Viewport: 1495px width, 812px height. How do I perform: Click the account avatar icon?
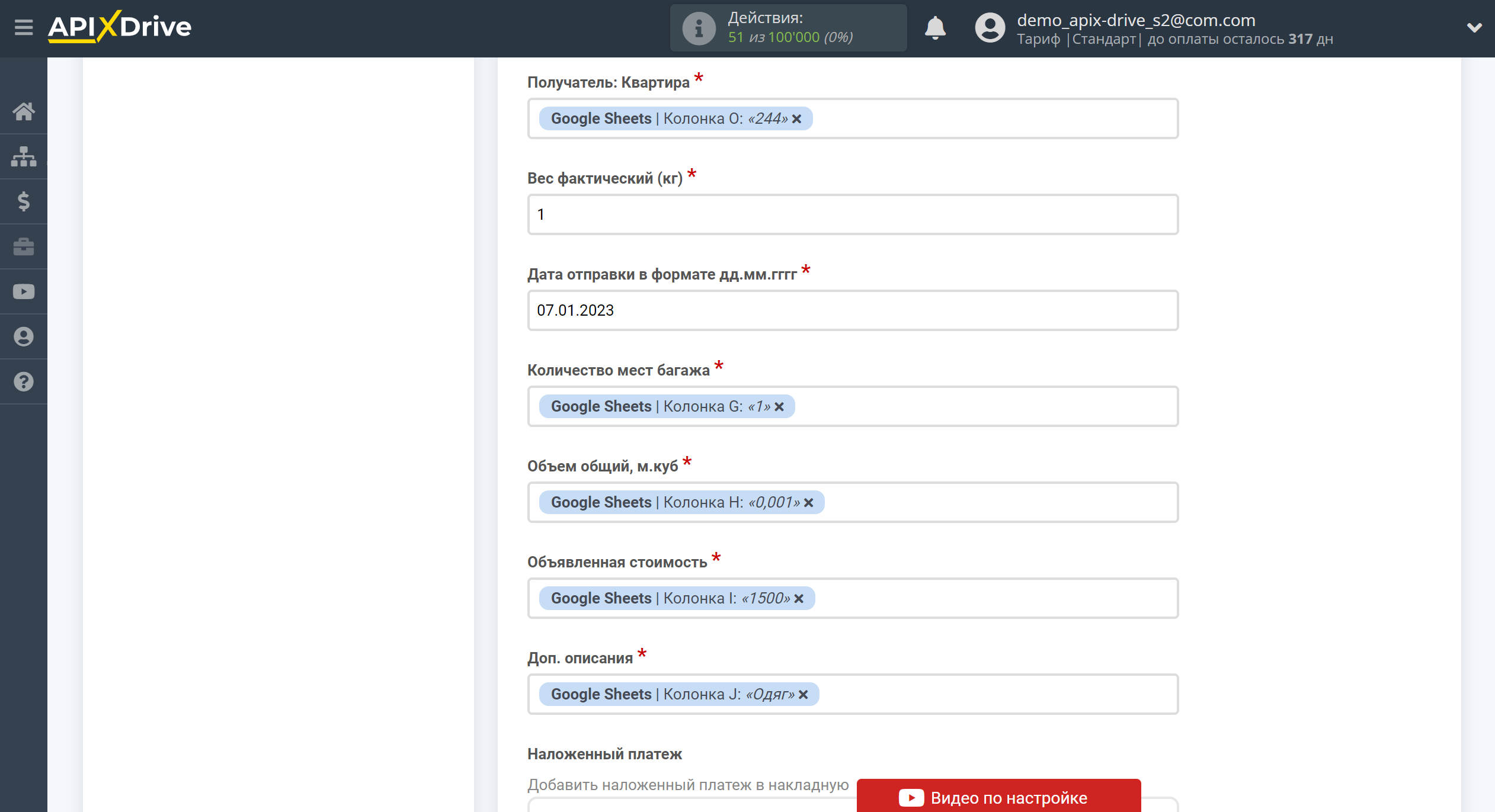coord(990,28)
